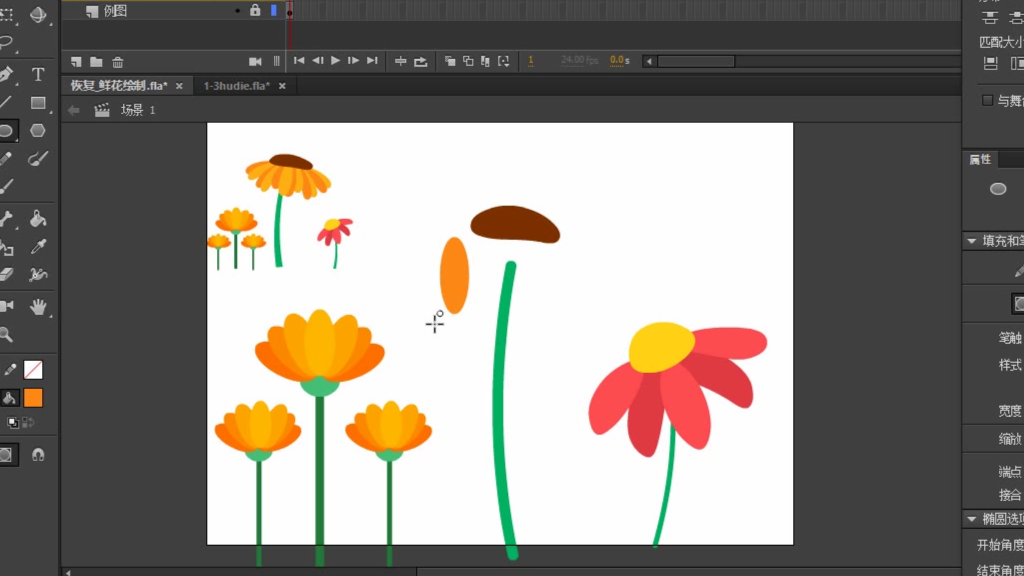The height and width of the screenshot is (576, 1024).
Task: Switch to the 1-3hudie.fla document tab
Action: coord(236,86)
